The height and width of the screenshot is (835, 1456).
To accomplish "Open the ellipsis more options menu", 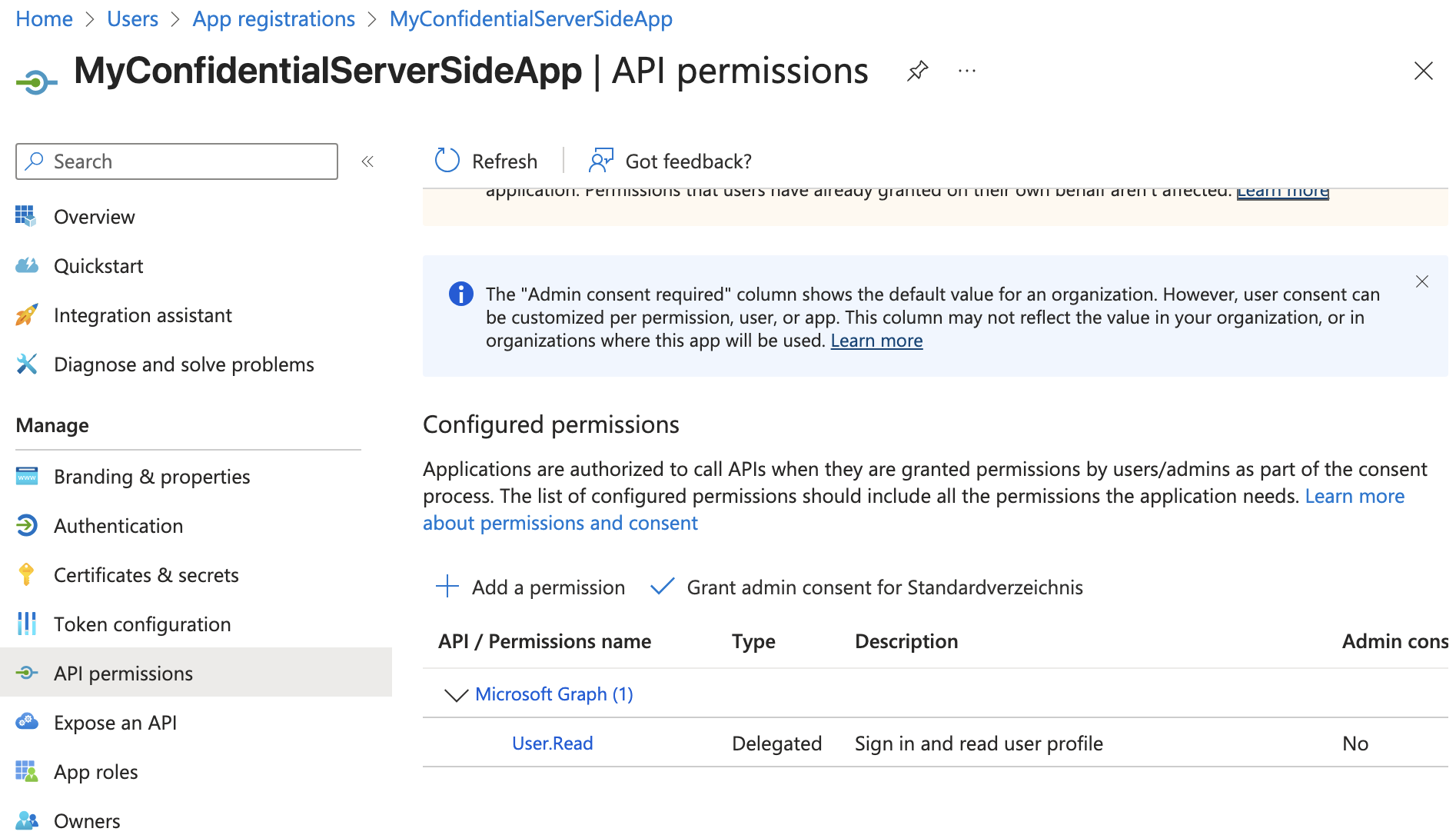I will tap(966, 72).
